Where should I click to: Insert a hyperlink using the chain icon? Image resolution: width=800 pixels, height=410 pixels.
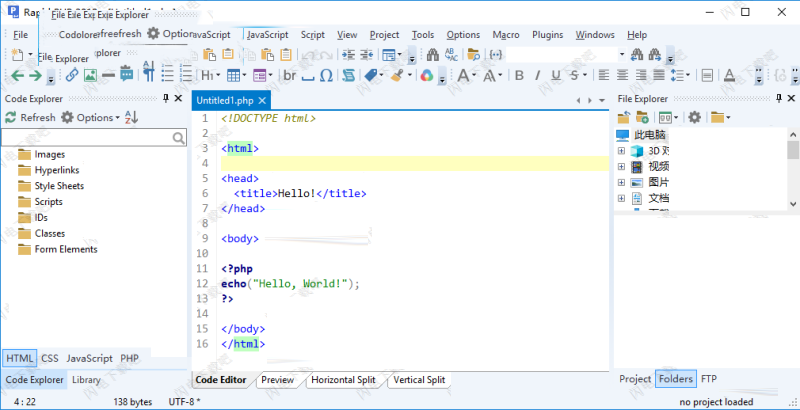click(72, 75)
